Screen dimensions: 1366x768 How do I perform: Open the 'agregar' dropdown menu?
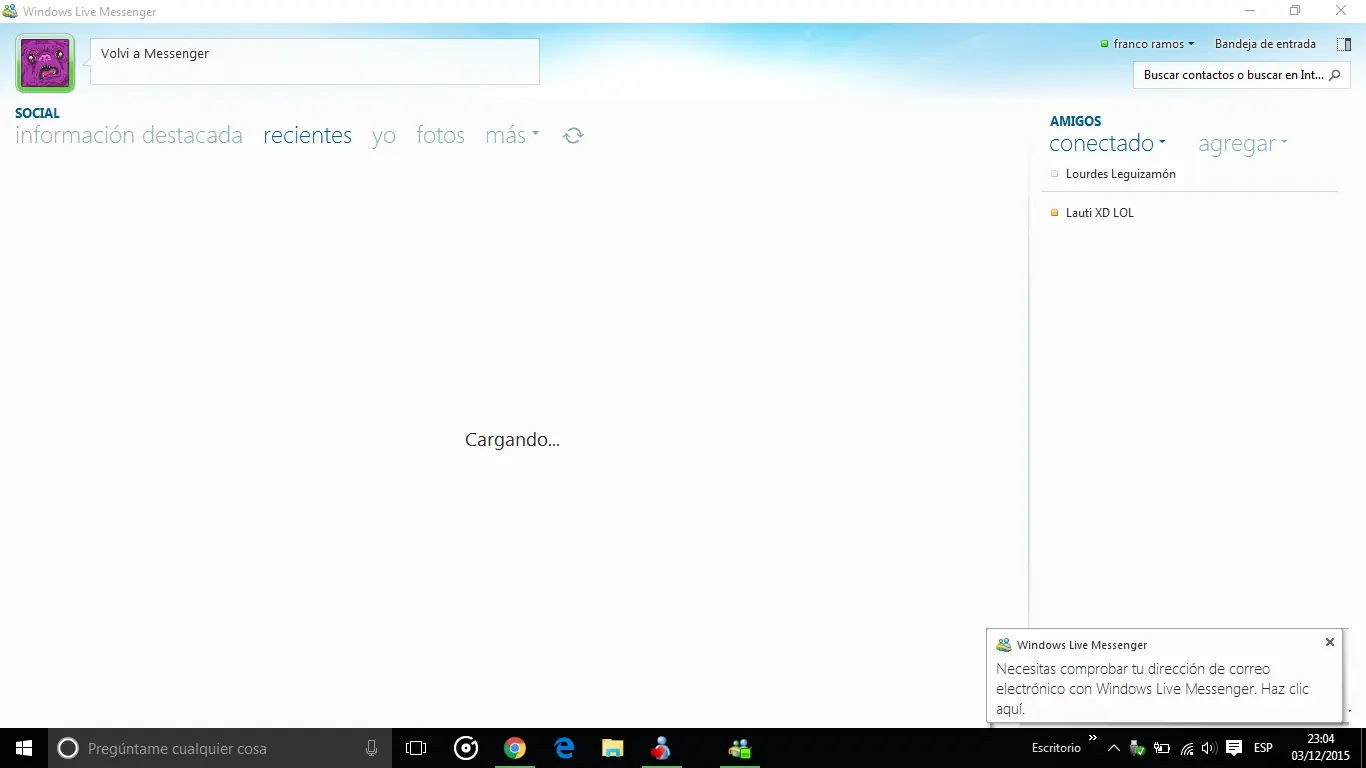click(x=1243, y=144)
